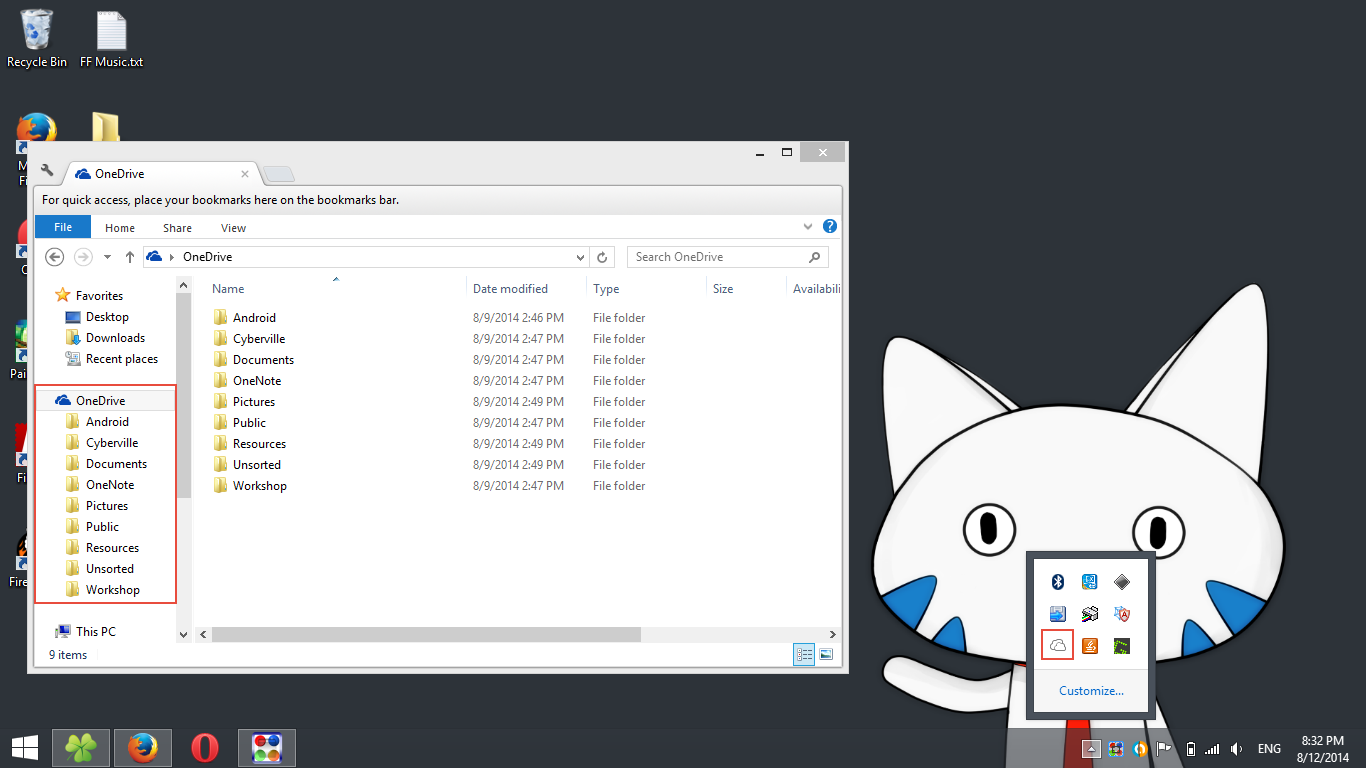Click the Java update tray icon

pyautogui.click(x=1090, y=646)
